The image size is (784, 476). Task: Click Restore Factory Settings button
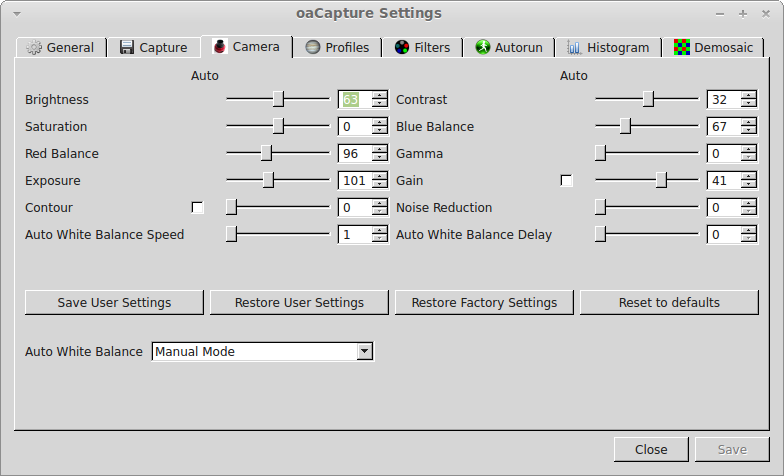click(x=484, y=303)
